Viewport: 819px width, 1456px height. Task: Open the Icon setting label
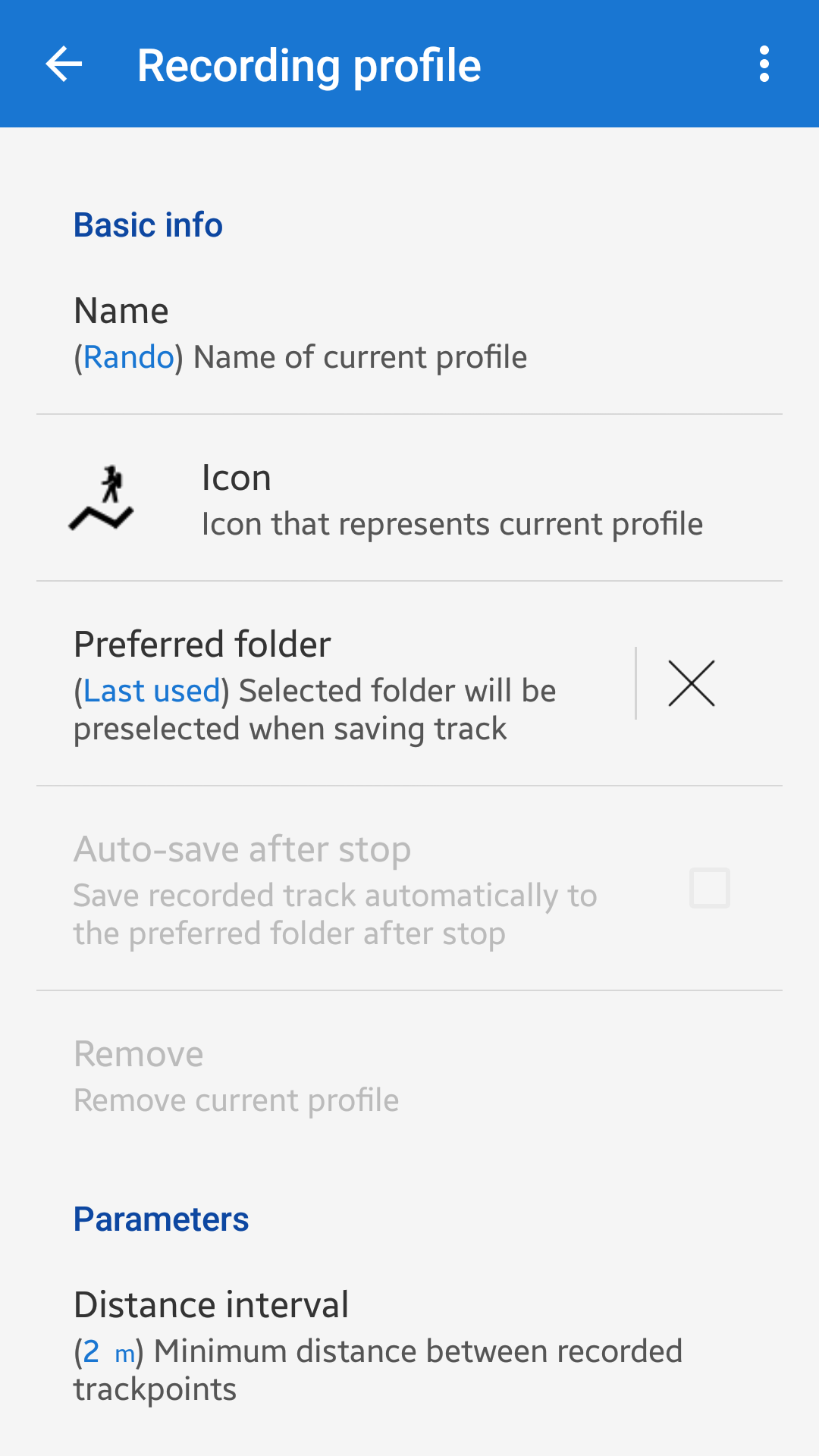[237, 478]
